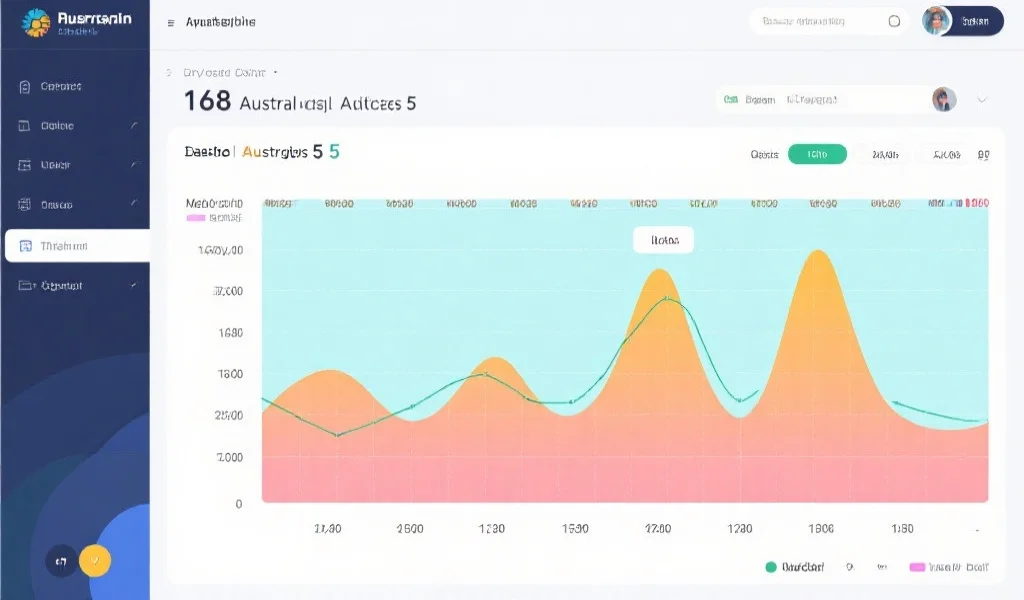
Task: Click the pink legend swatch under the chart's axis title
Action: pyautogui.click(x=196, y=218)
